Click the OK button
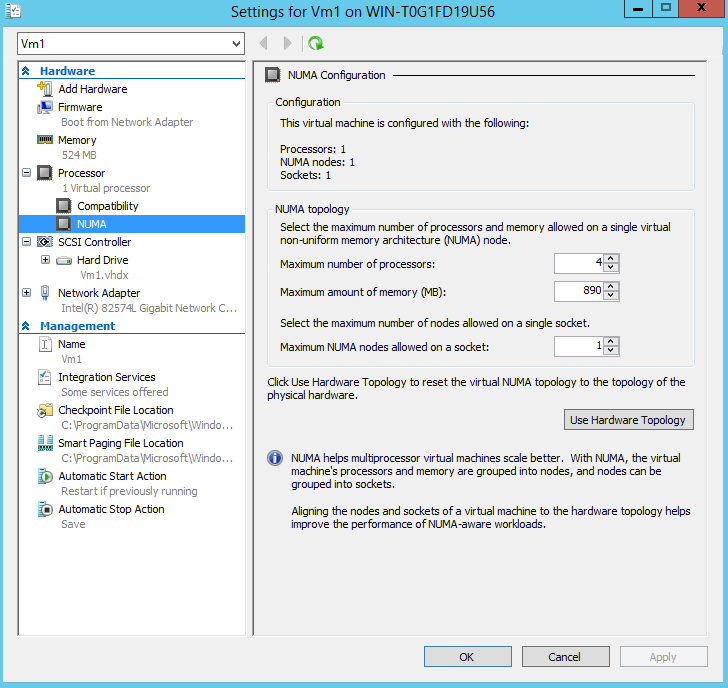728x688 pixels. [x=468, y=656]
